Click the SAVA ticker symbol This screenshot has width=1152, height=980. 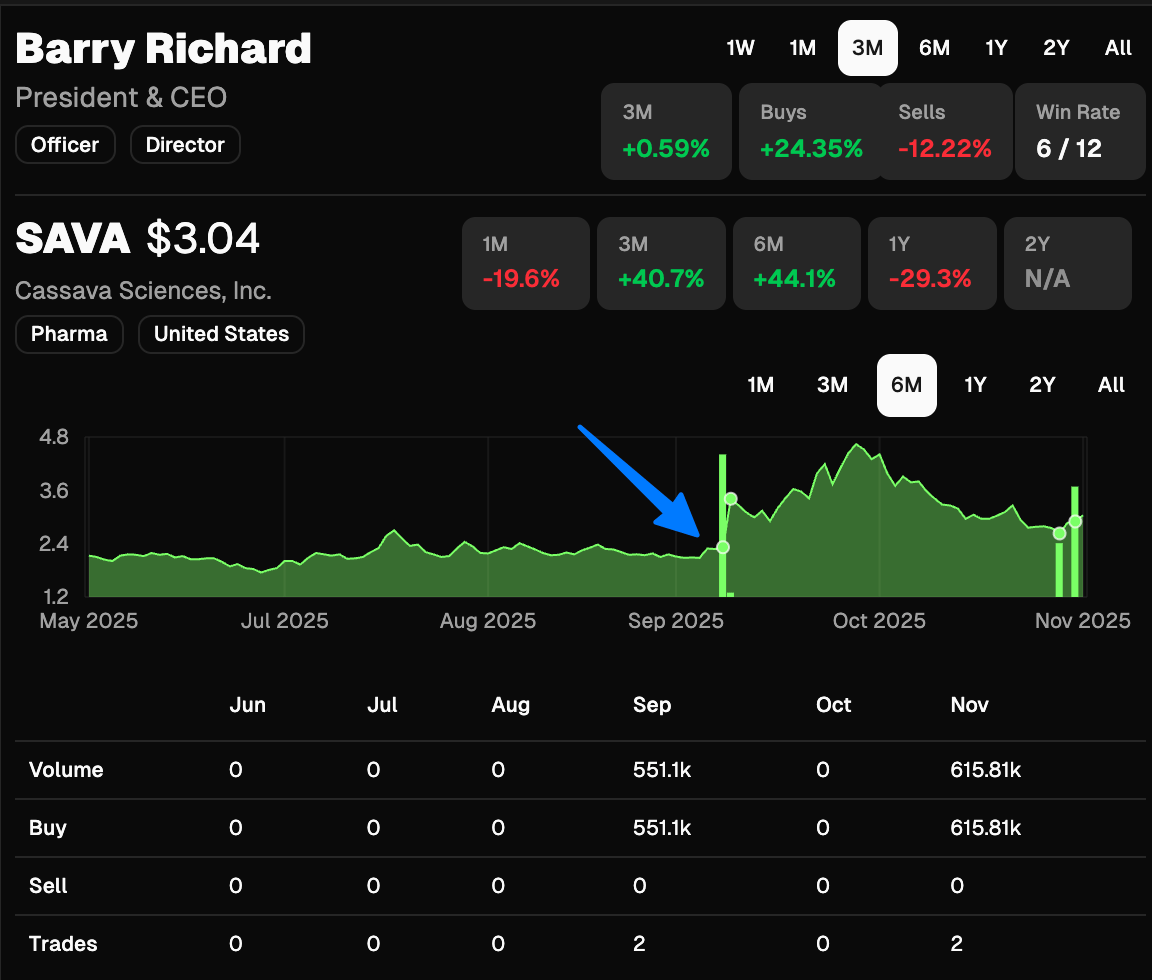pos(73,239)
